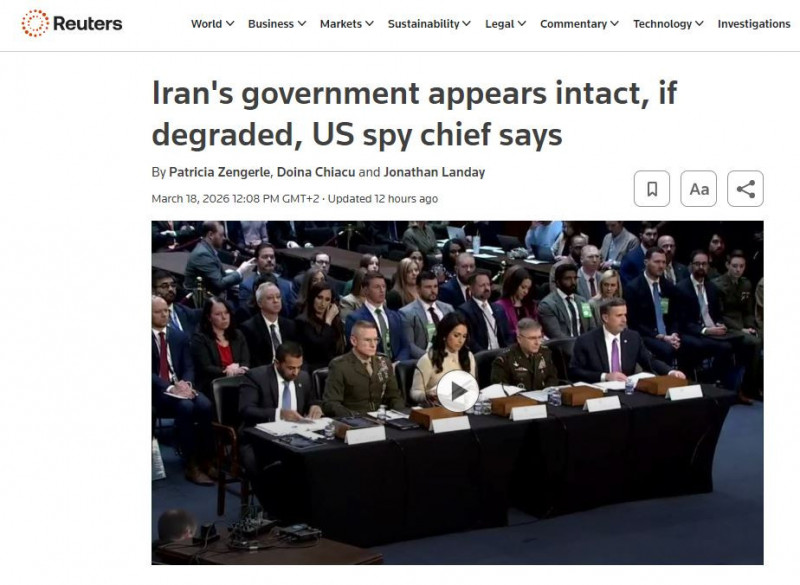Viewport: 800px width, 585px height.
Task: Expand the Markets dropdown arrow
Action: click(369, 23)
